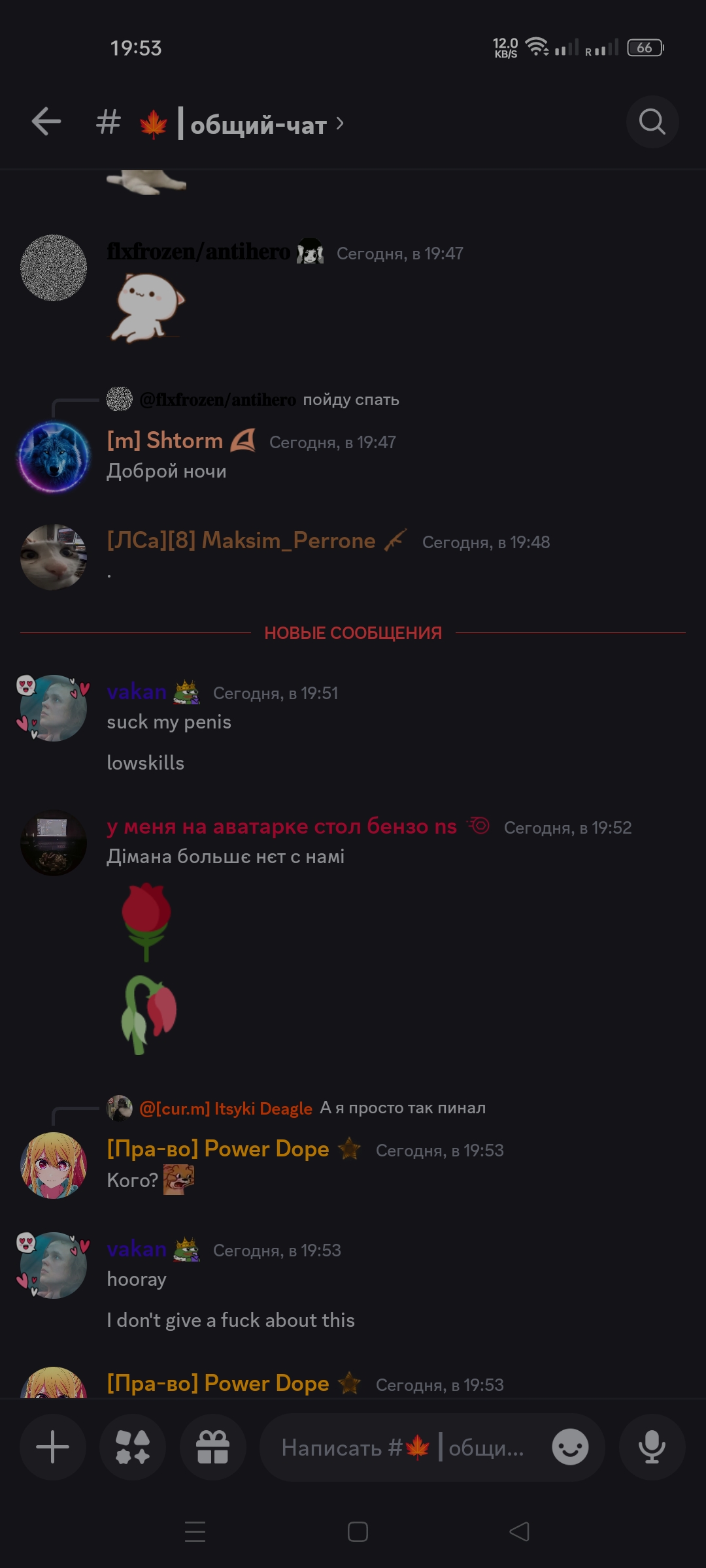The image size is (706, 1568).
Task: Expand channel details chevron next to общий-чат
Action: tap(340, 123)
